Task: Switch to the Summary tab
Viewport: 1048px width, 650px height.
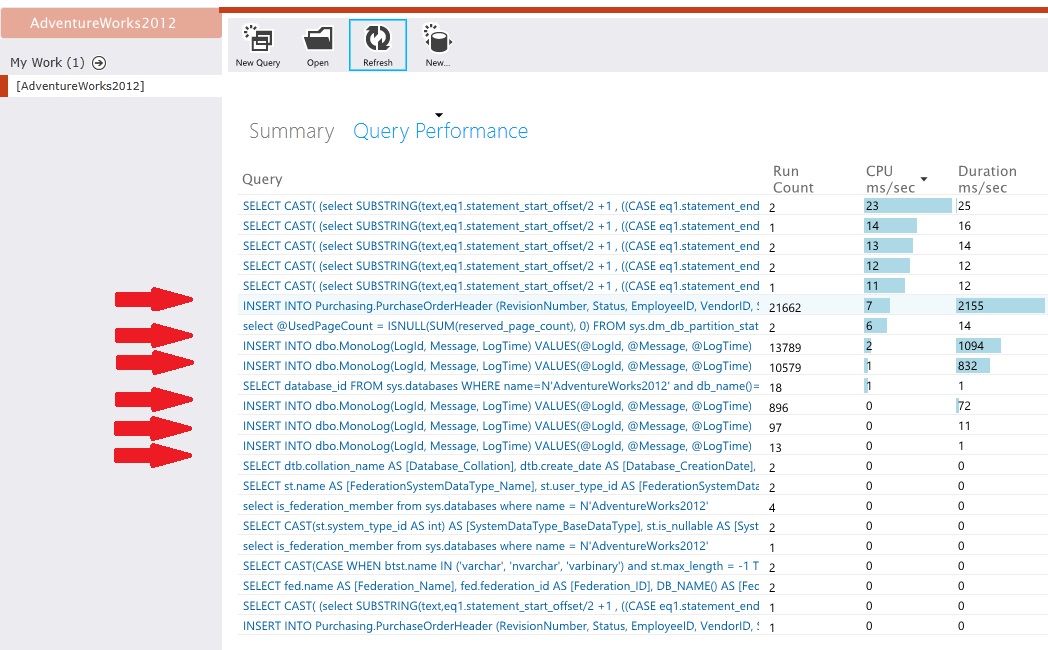Action: 291,131
